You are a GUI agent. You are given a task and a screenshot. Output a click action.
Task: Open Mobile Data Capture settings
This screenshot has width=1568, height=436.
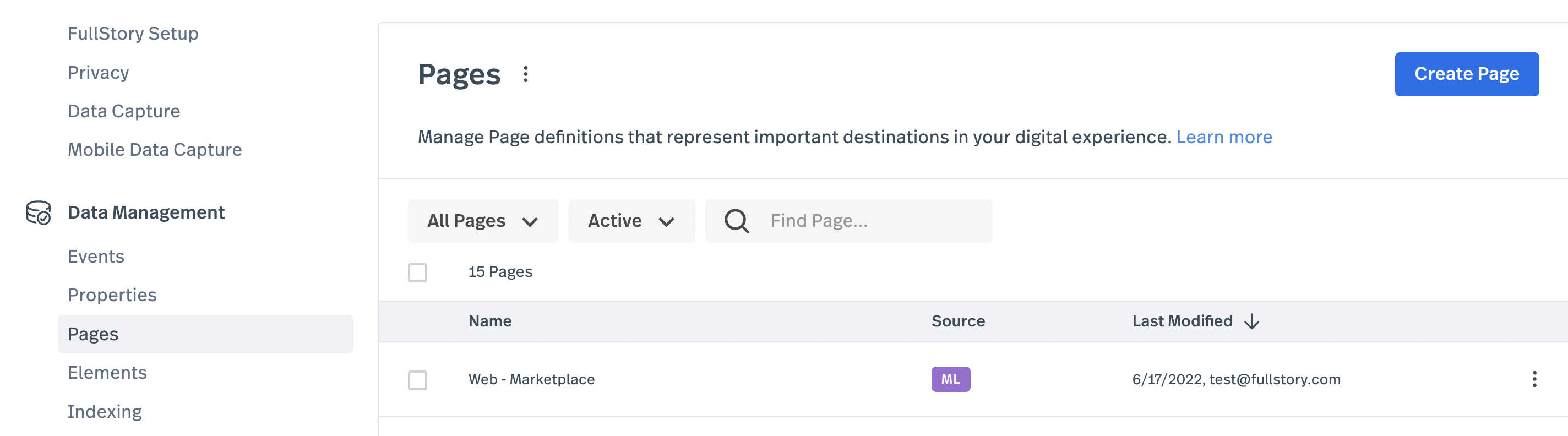coord(155,150)
